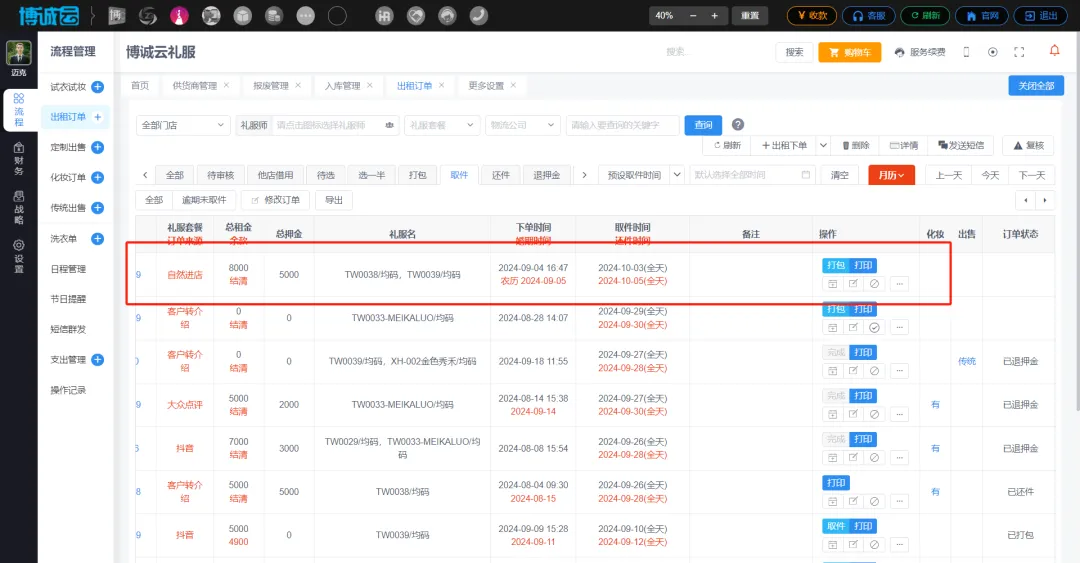This screenshot has height=563, width=1080.
Task: Click zoom-in plus beside 40%
Action: click(x=714, y=16)
